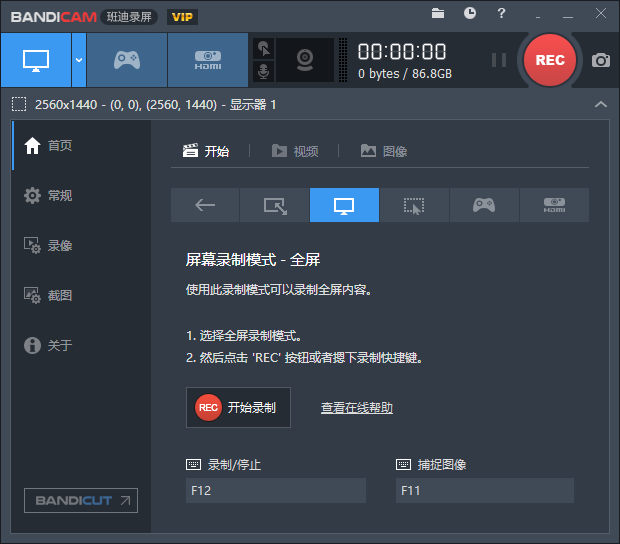Open output folder icon in title bar
The width and height of the screenshot is (620, 544).
pos(438,13)
